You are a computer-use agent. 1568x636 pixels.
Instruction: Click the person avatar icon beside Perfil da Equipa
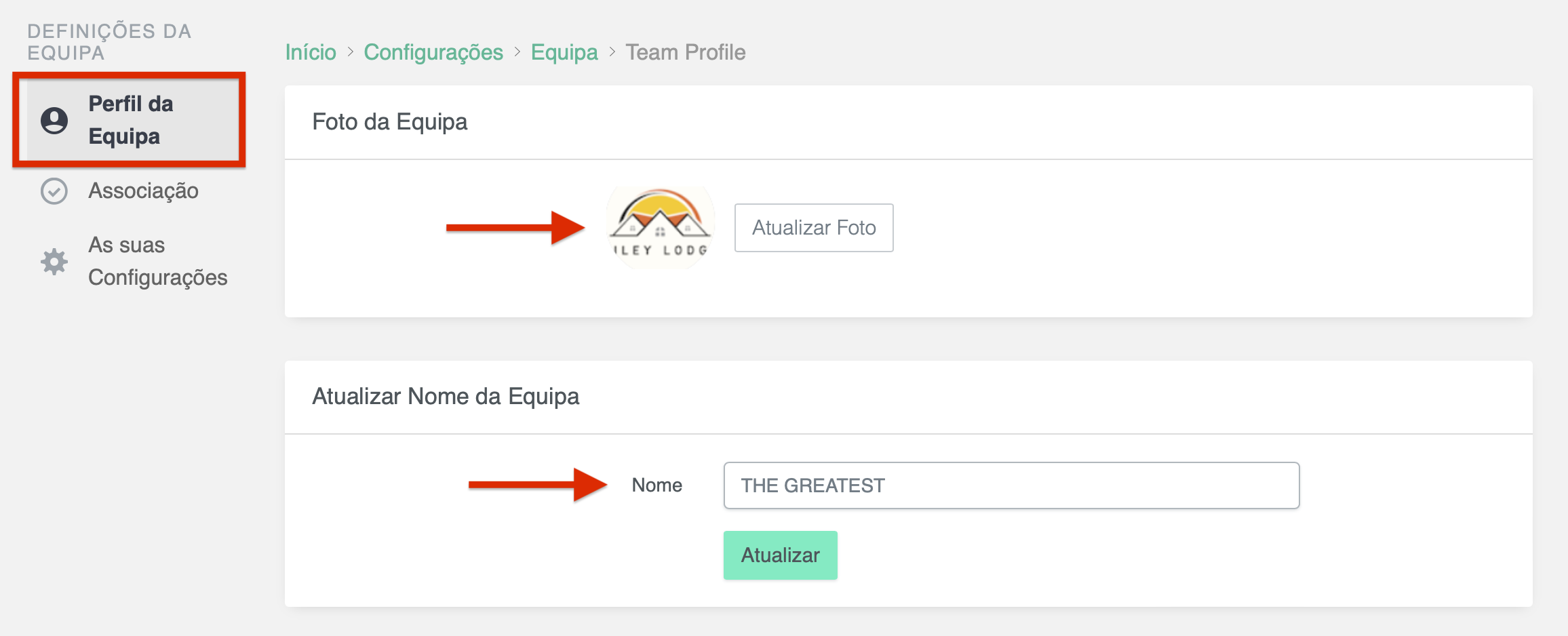pyautogui.click(x=54, y=120)
